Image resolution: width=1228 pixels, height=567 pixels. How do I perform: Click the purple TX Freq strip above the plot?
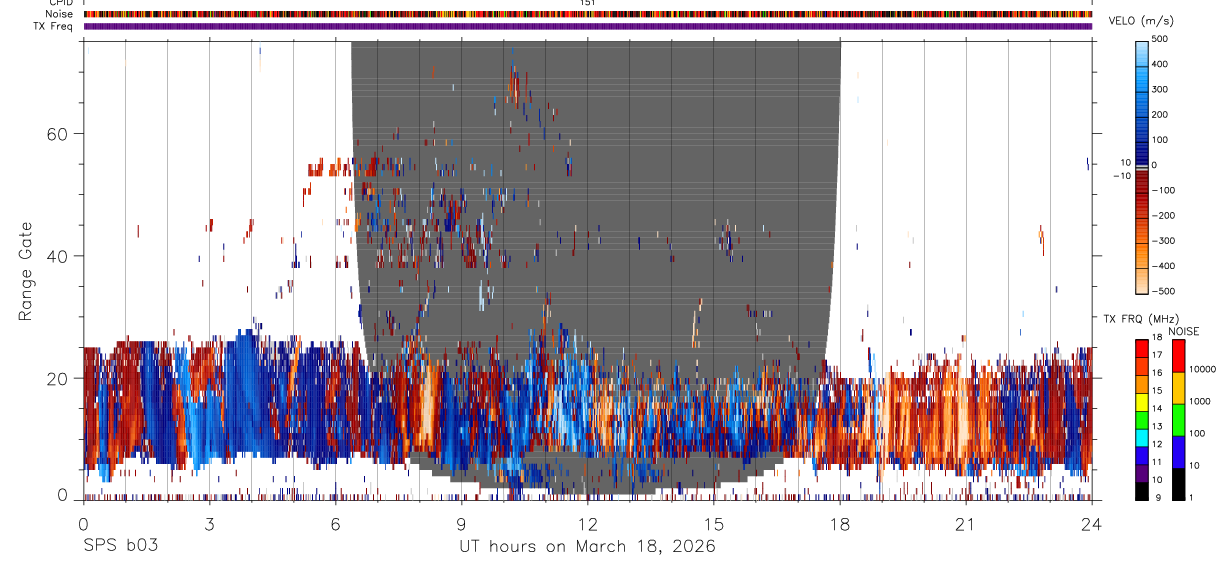tap(587, 26)
